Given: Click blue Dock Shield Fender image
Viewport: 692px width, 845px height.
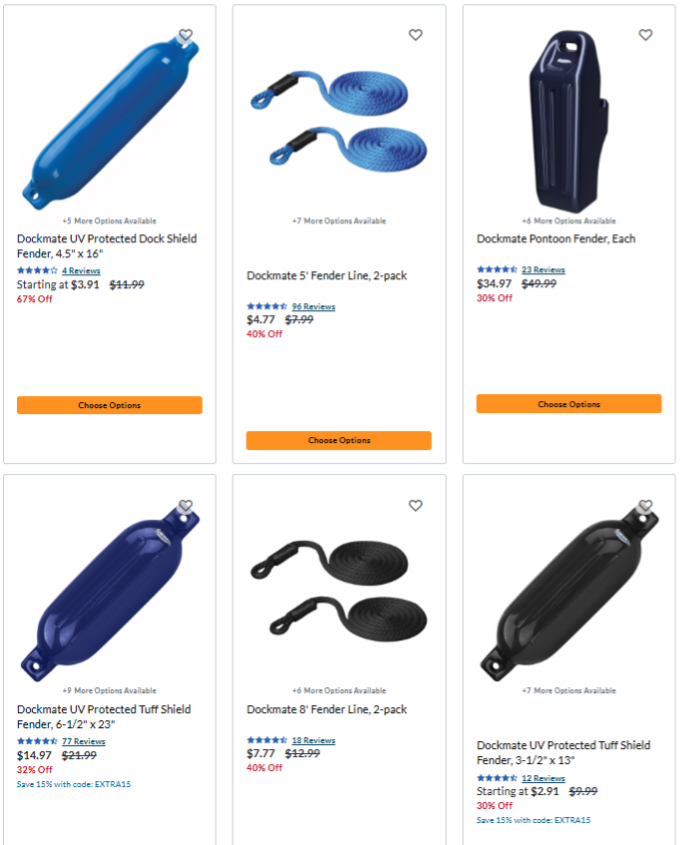Looking at the screenshot, I should click(x=110, y=121).
